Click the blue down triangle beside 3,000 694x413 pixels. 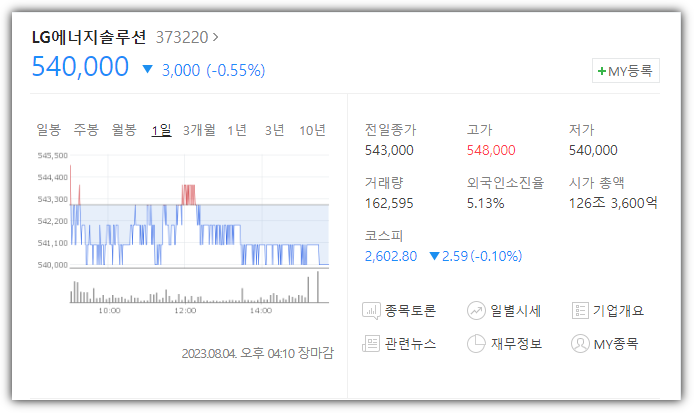coord(147,69)
